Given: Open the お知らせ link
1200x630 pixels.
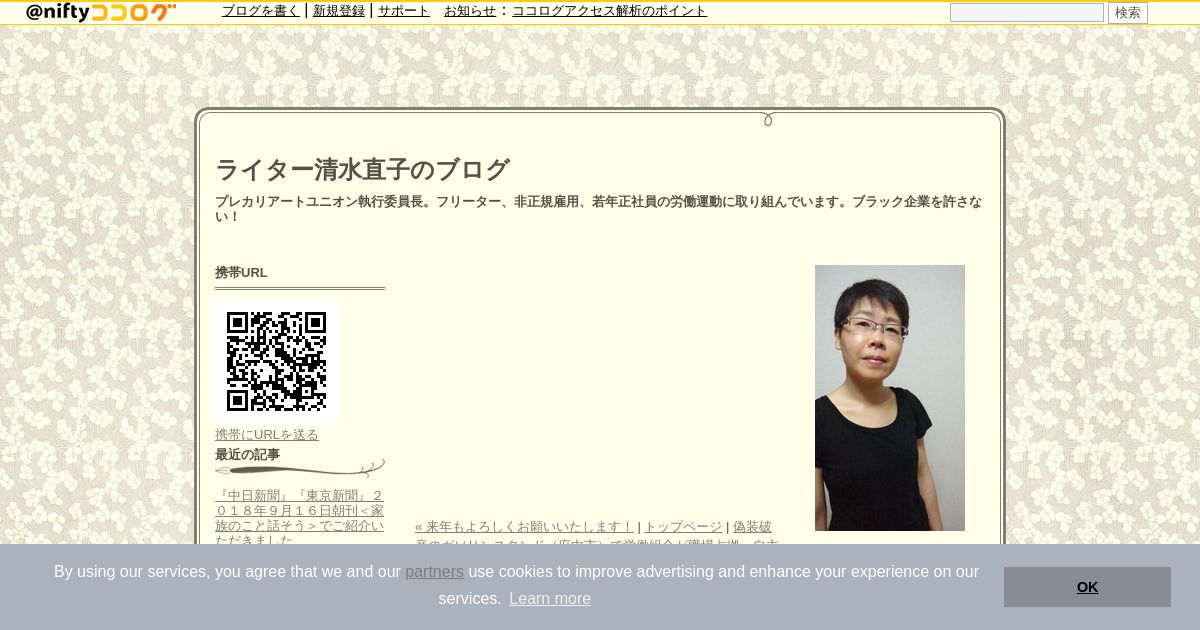Looking at the screenshot, I should [x=470, y=11].
